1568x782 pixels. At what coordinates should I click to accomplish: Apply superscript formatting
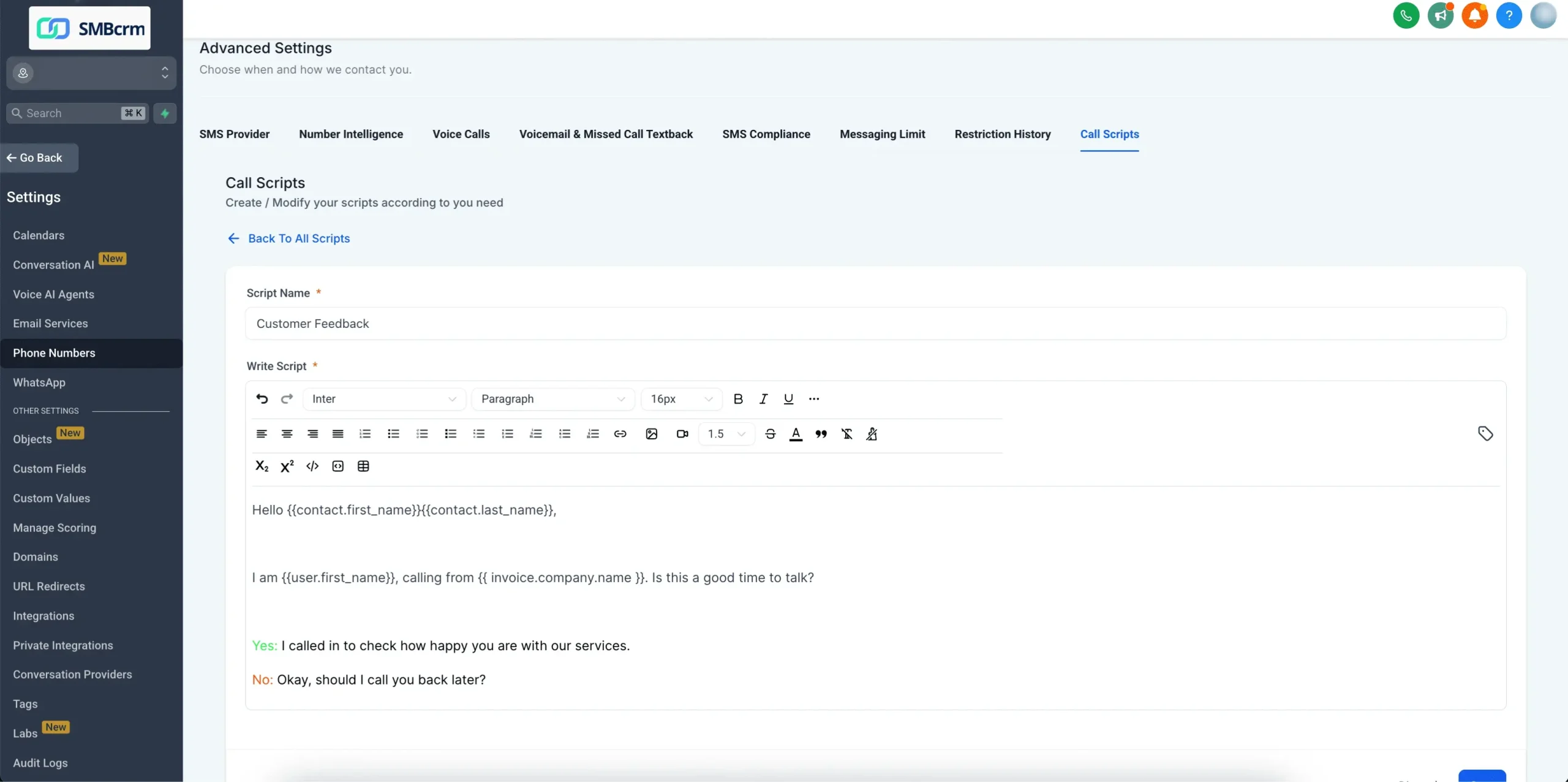point(287,466)
